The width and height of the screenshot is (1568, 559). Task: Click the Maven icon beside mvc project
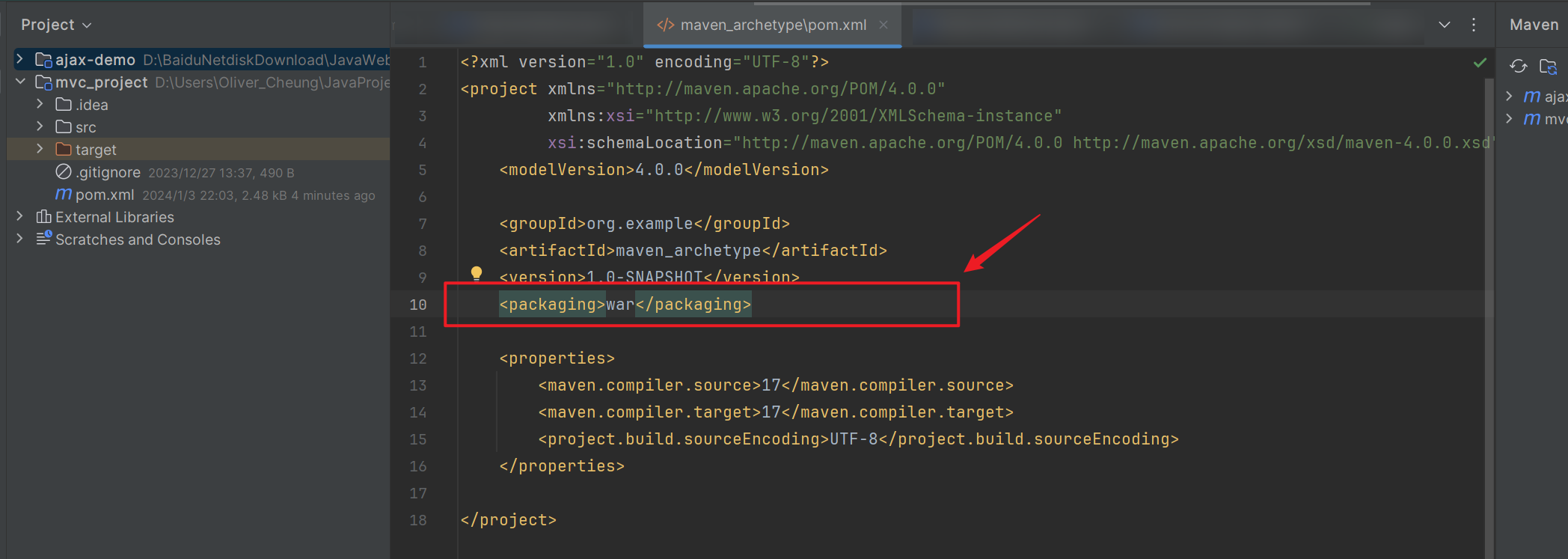coord(1532,119)
